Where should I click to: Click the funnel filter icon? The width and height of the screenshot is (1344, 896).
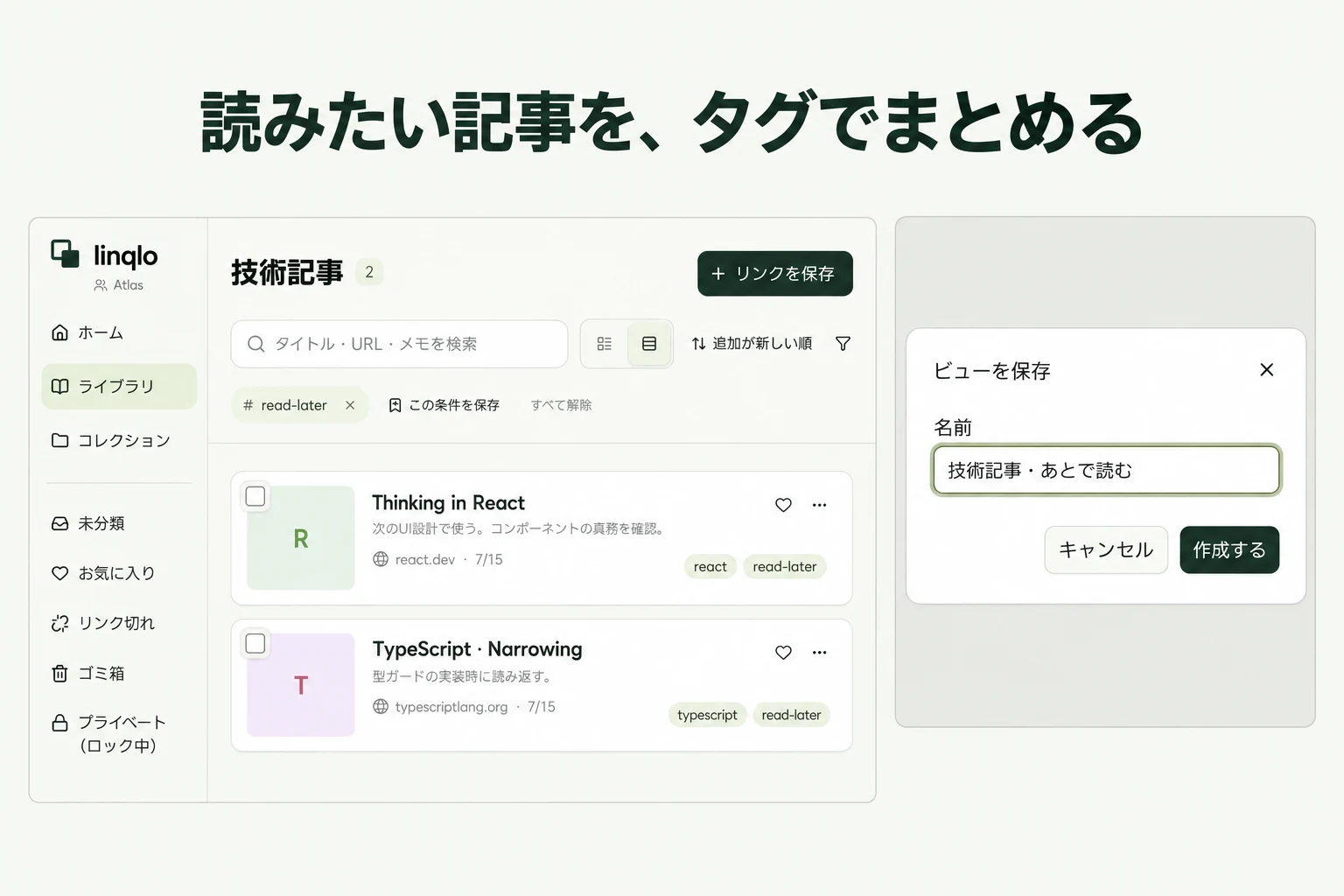(843, 344)
